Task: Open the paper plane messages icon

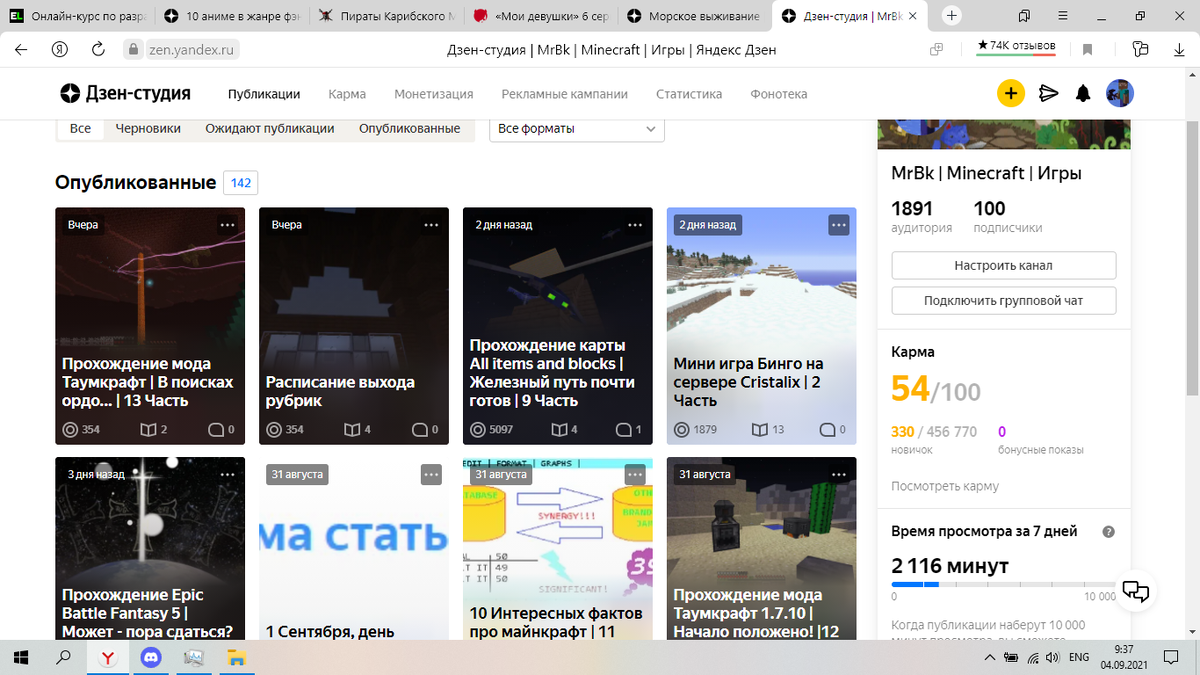Action: click(1048, 94)
